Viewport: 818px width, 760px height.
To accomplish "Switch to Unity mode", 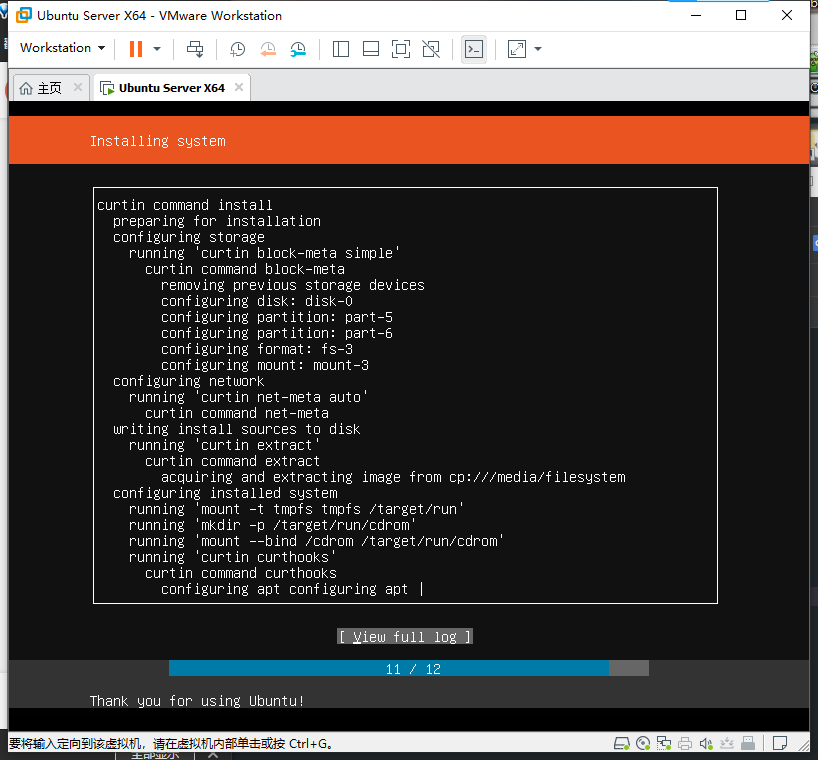I will [431, 49].
